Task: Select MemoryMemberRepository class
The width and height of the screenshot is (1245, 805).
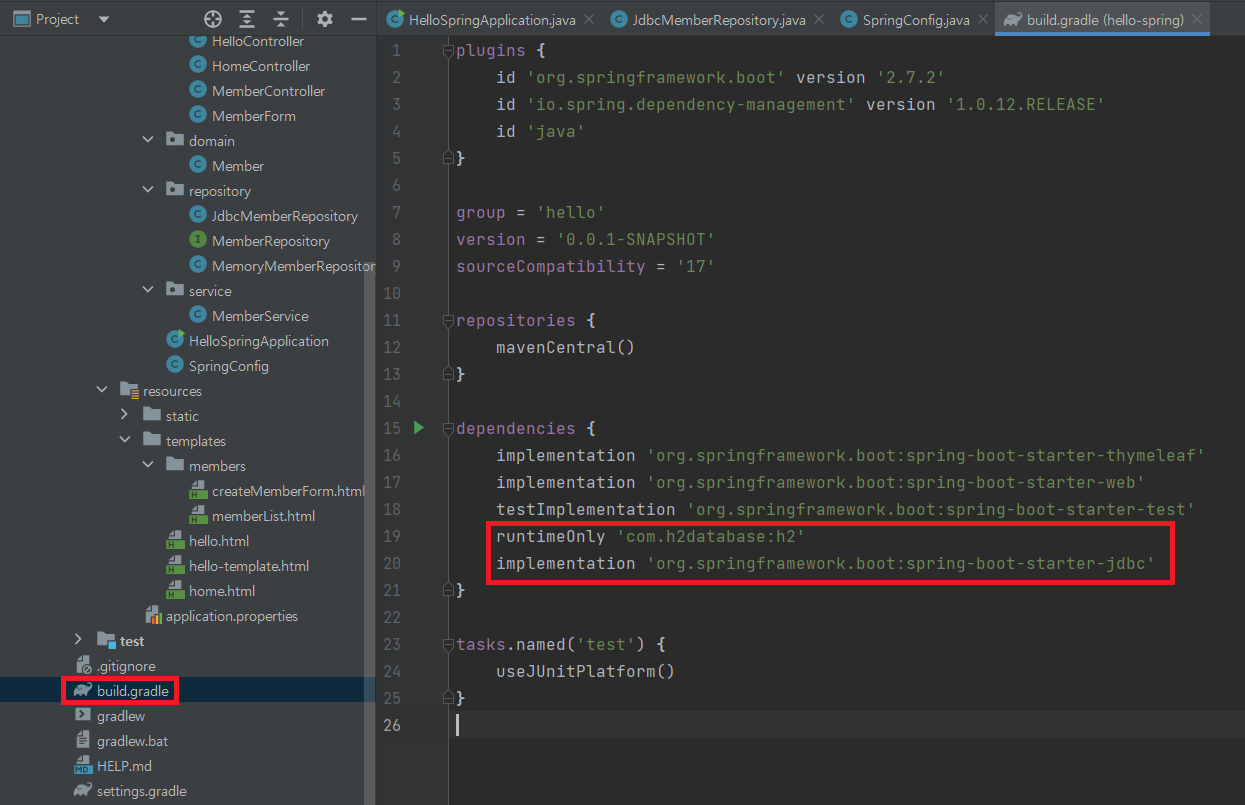Action: coord(292,266)
